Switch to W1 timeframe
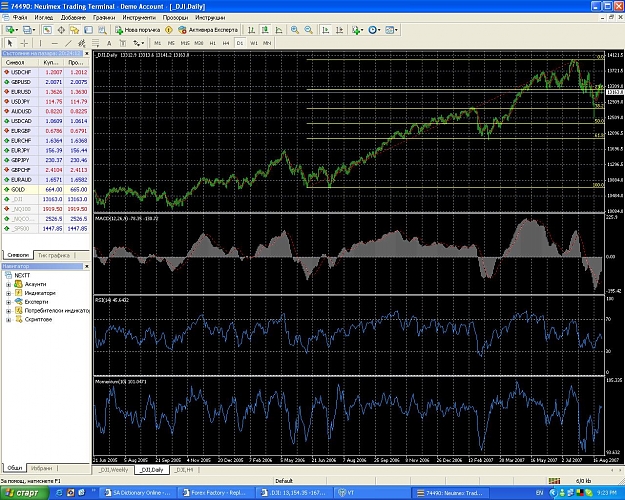Image resolution: width=625 pixels, height=500 pixels. tap(254, 43)
